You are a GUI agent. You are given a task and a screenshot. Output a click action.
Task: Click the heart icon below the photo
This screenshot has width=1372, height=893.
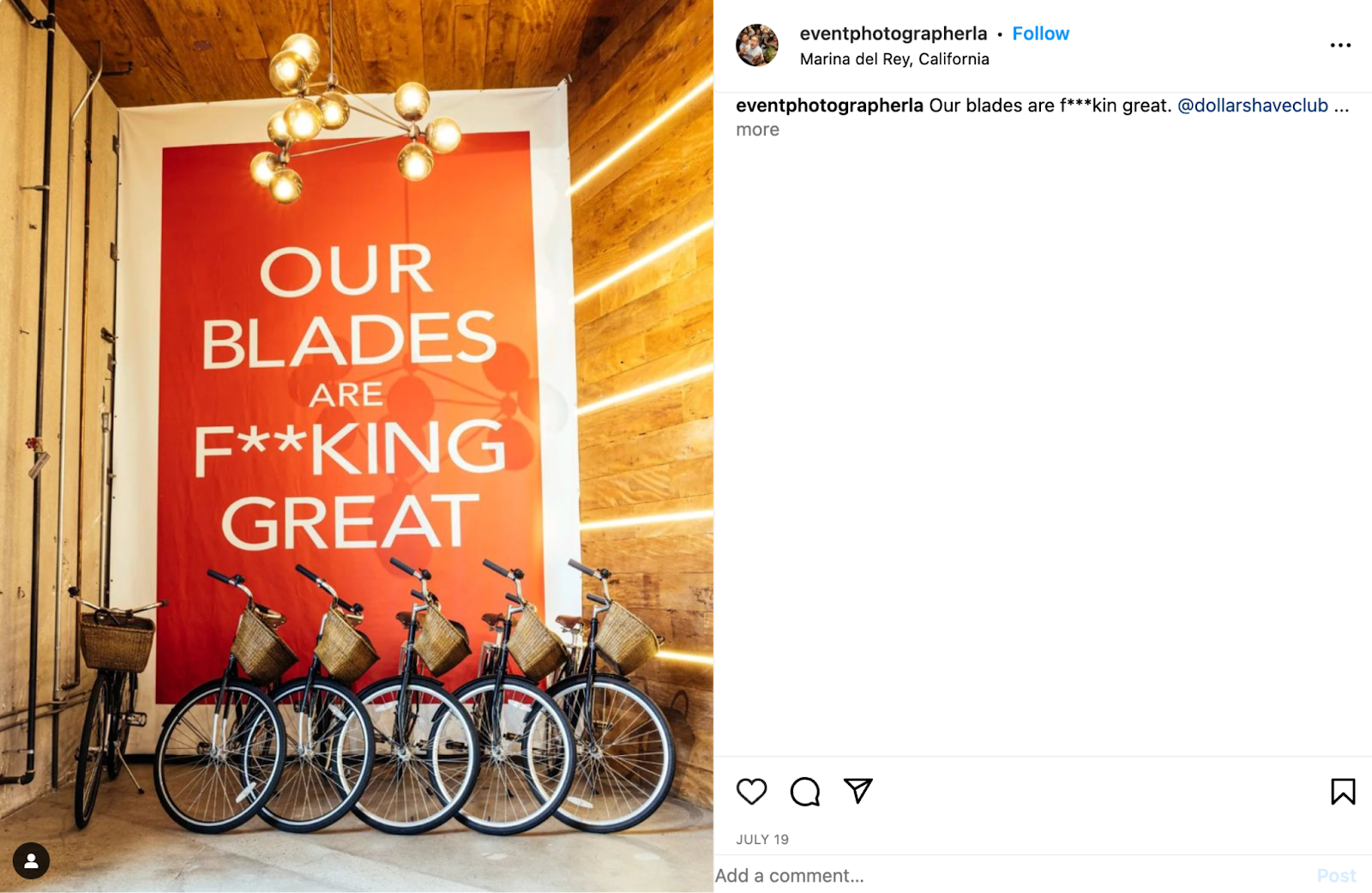tap(752, 792)
